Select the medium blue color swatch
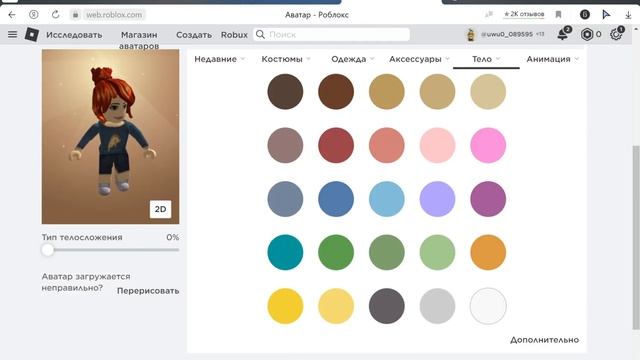640x360 pixels. click(336, 199)
